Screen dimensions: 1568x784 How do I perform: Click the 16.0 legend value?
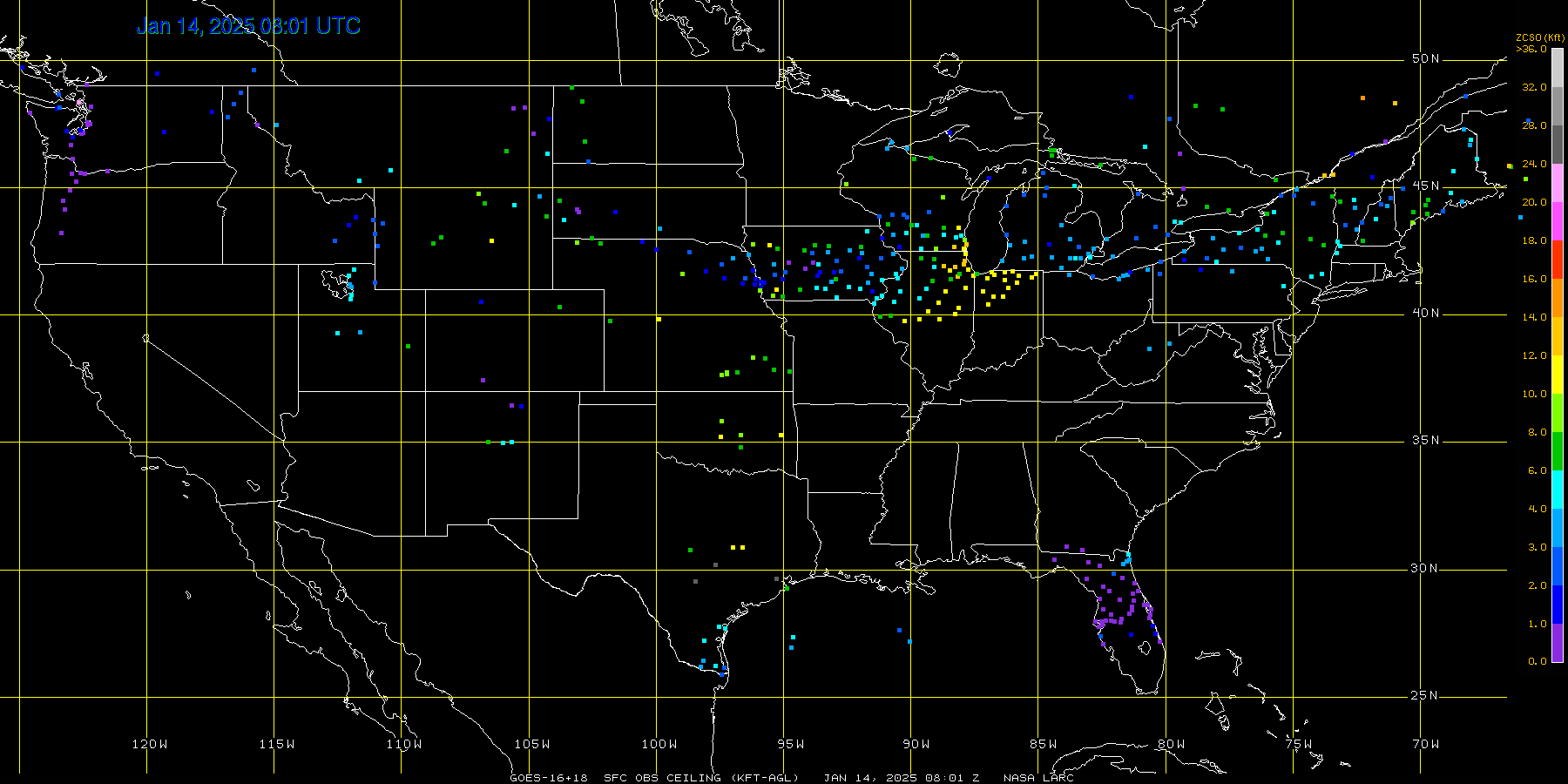(1535, 279)
